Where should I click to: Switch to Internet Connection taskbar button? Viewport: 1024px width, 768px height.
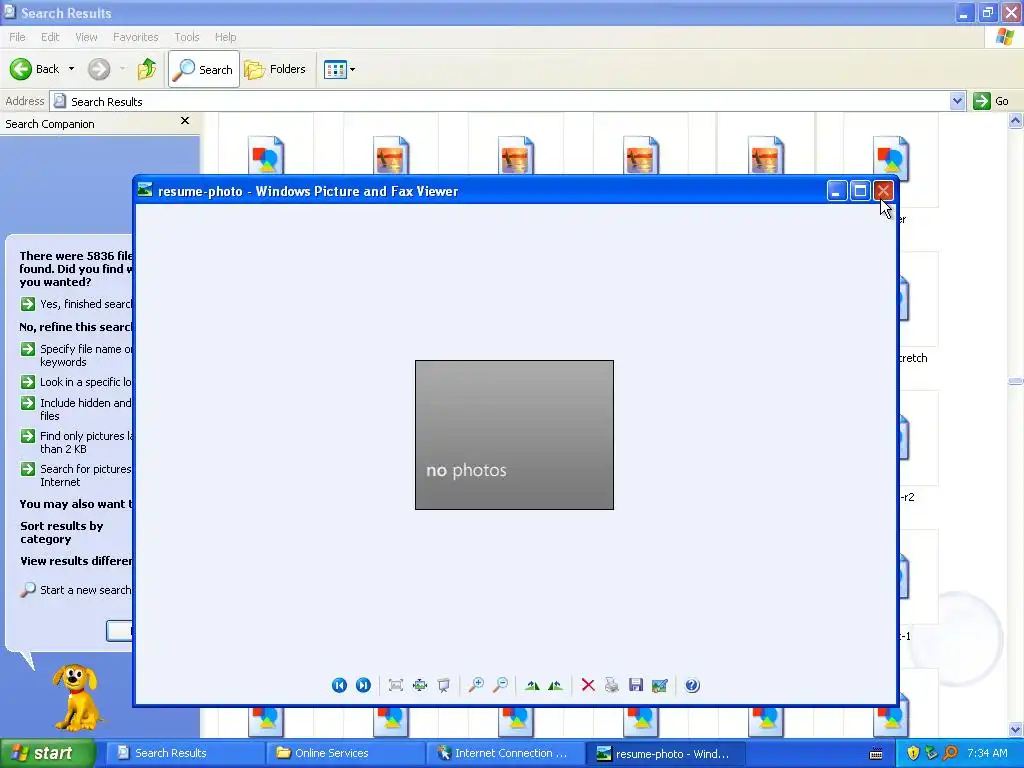[505, 753]
